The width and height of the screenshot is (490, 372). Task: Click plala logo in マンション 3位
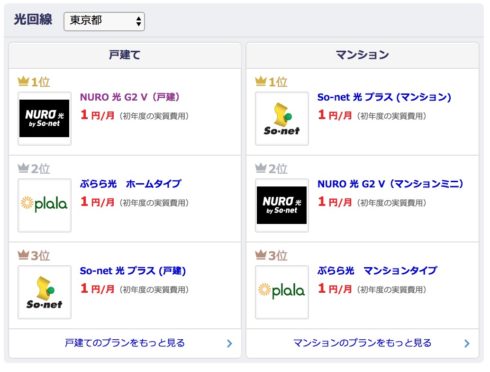point(282,292)
